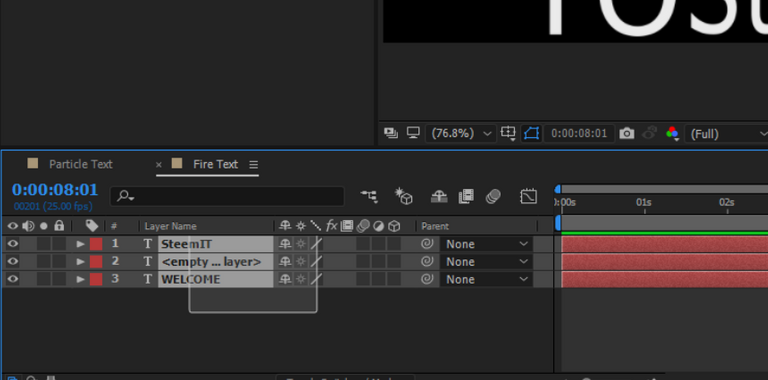Image resolution: width=768 pixels, height=380 pixels.
Task: Hide the SteemIT layer eye
Action: tap(12, 244)
